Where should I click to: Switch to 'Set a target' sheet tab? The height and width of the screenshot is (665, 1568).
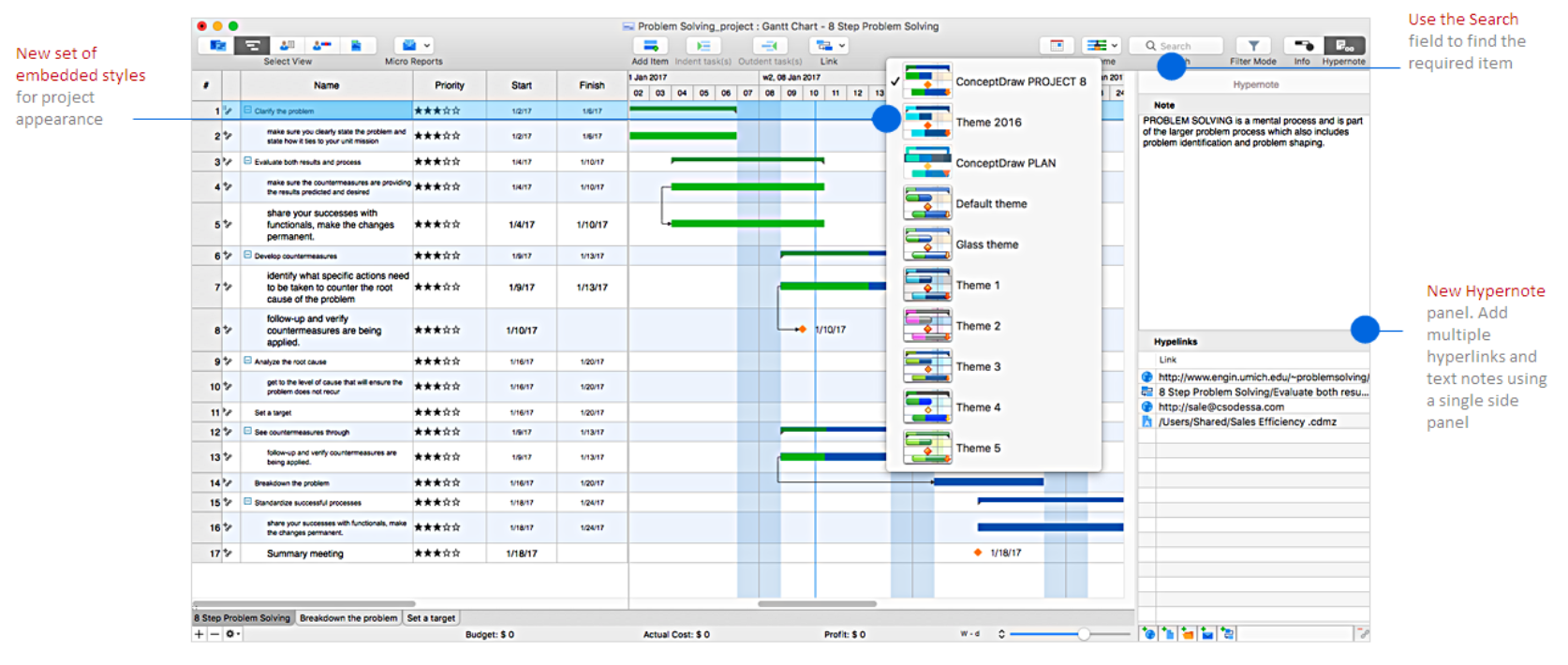click(x=431, y=618)
